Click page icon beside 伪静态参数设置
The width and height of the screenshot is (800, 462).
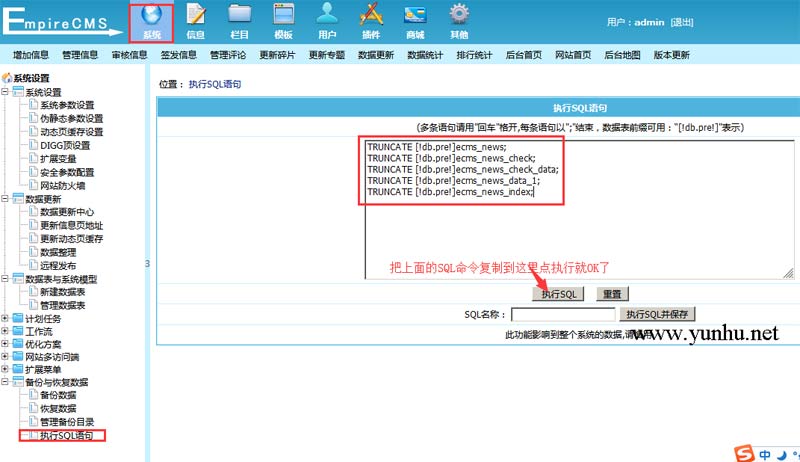click(x=34, y=118)
